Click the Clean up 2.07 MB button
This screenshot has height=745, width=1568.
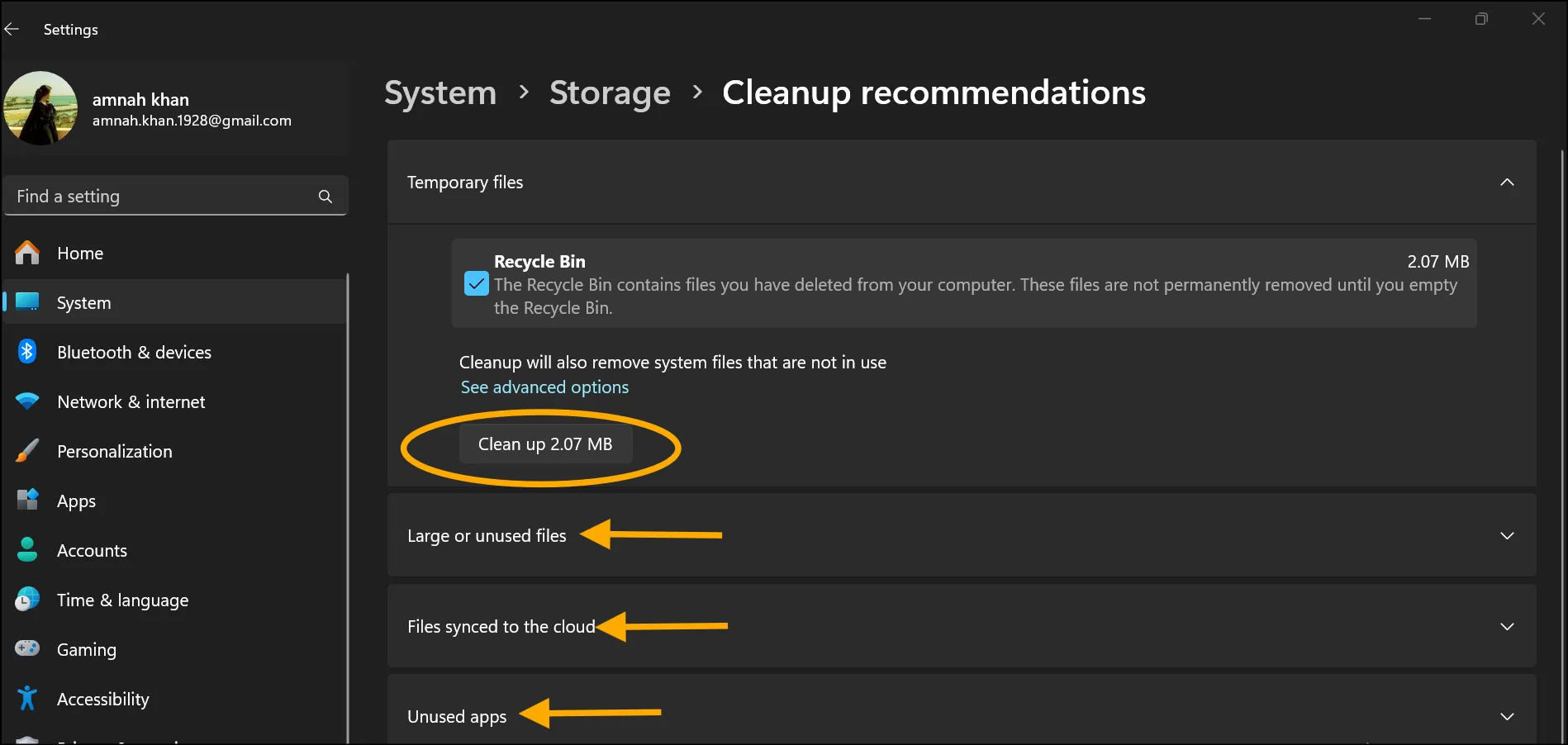pos(545,444)
